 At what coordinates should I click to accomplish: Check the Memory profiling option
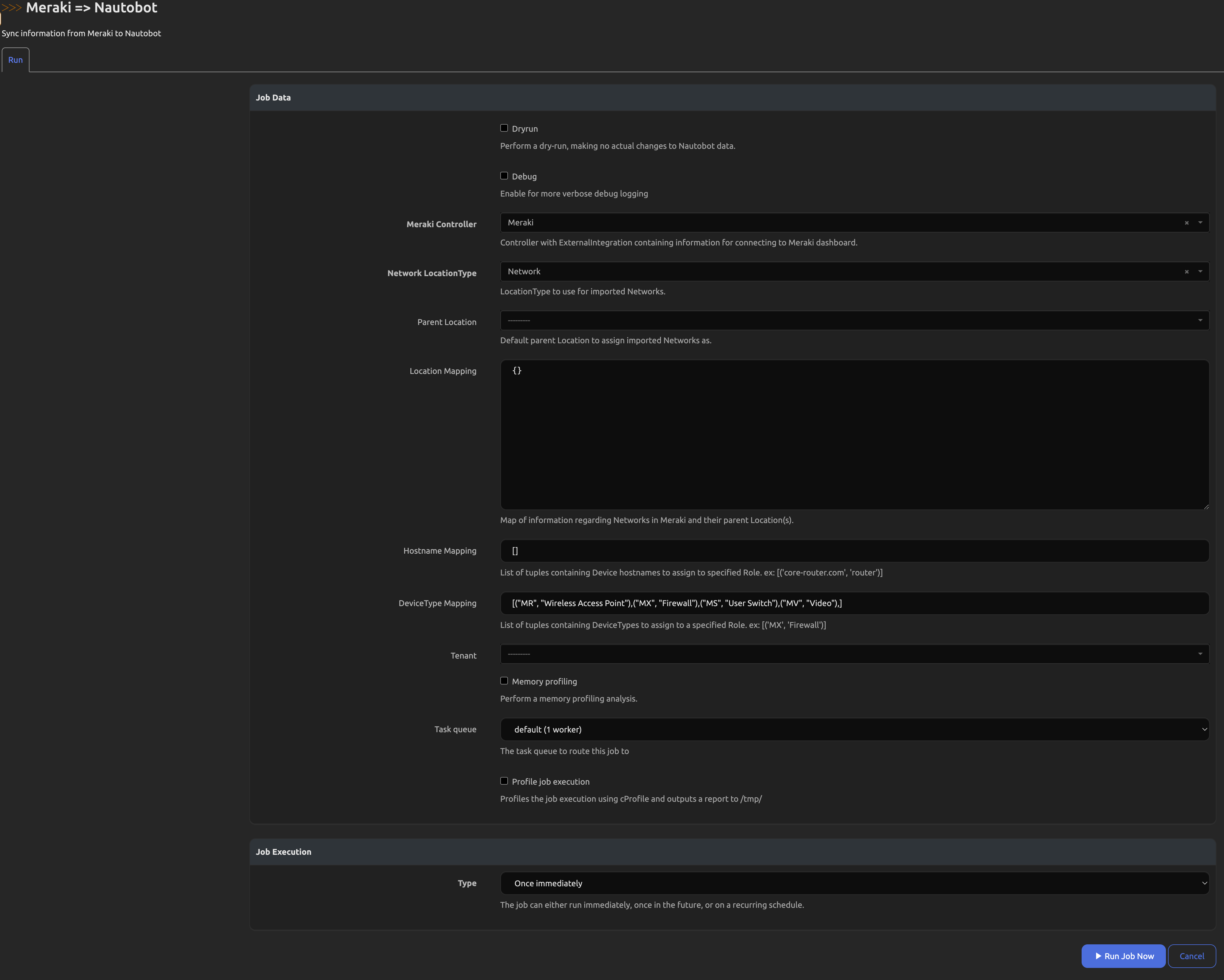pyautogui.click(x=504, y=681)
